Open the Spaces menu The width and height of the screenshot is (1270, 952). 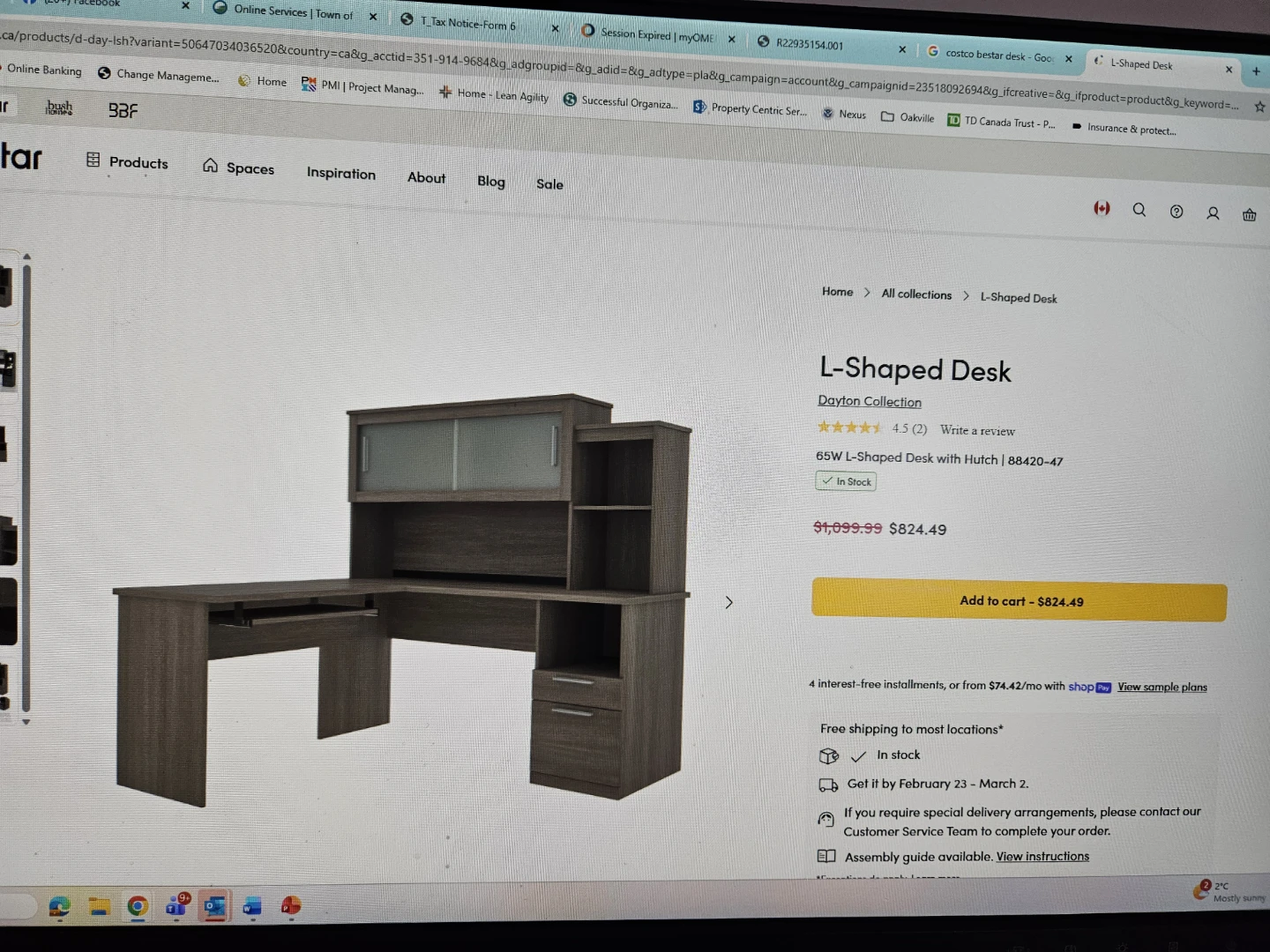[238, 167]
